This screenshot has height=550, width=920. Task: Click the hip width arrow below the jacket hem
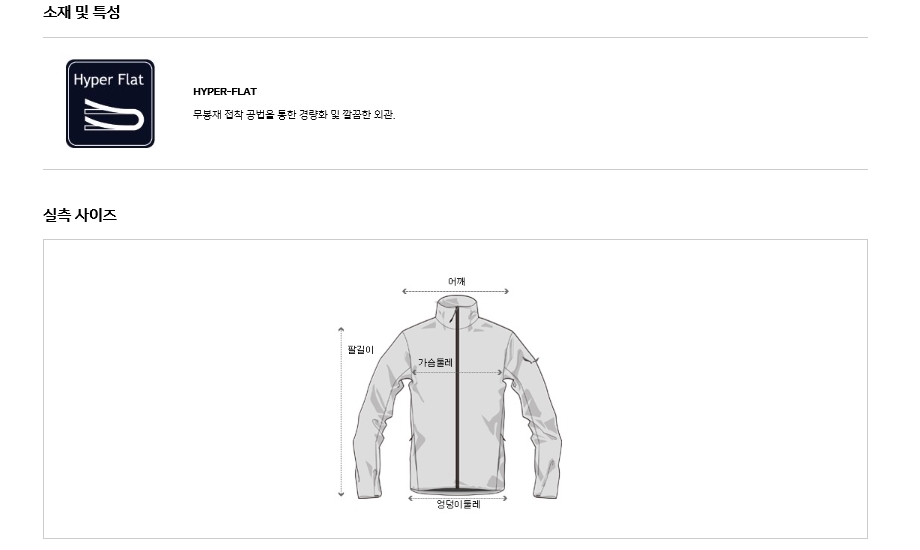[458, 498]
